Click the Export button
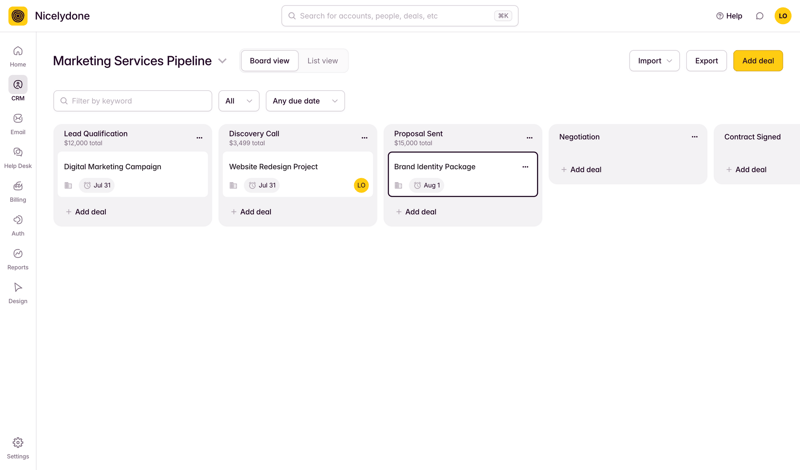The height and width of the screenshot is (470, 800). pyautogui.click(x=706, y=61)
